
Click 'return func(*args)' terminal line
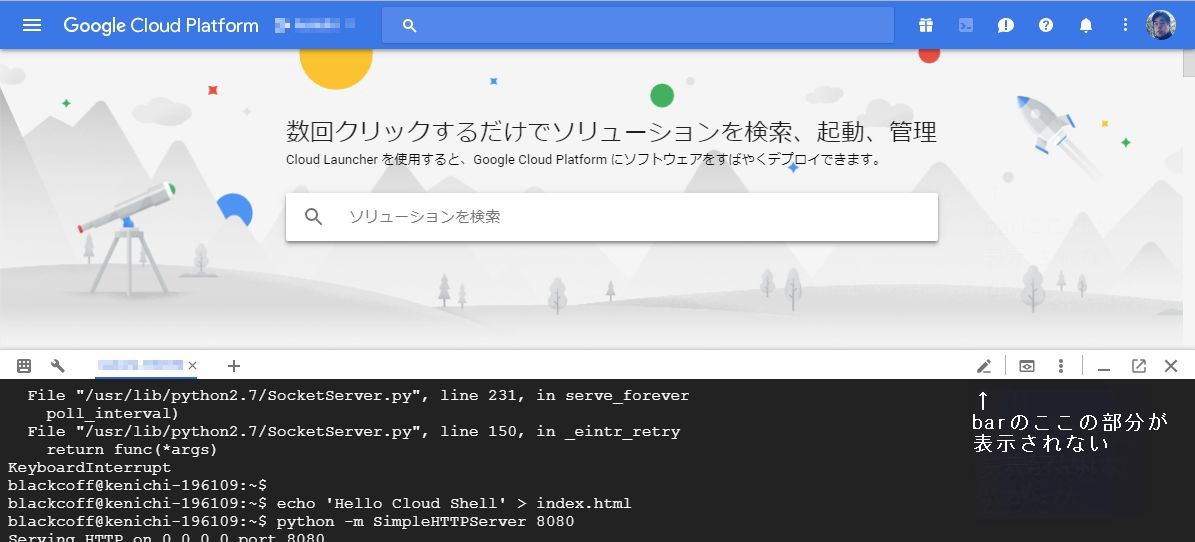coord(132,450)
